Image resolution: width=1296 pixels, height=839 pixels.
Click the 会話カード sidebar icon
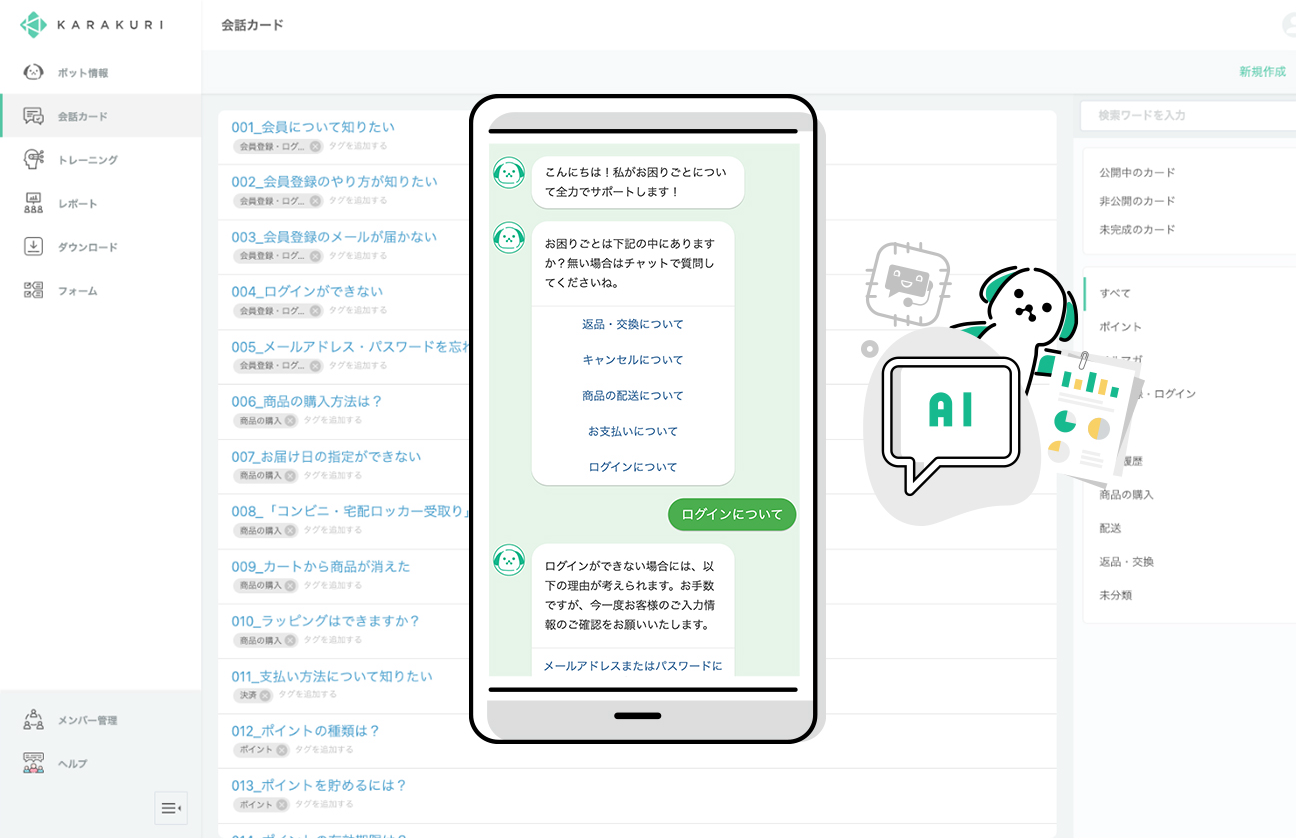coord(33,116)
